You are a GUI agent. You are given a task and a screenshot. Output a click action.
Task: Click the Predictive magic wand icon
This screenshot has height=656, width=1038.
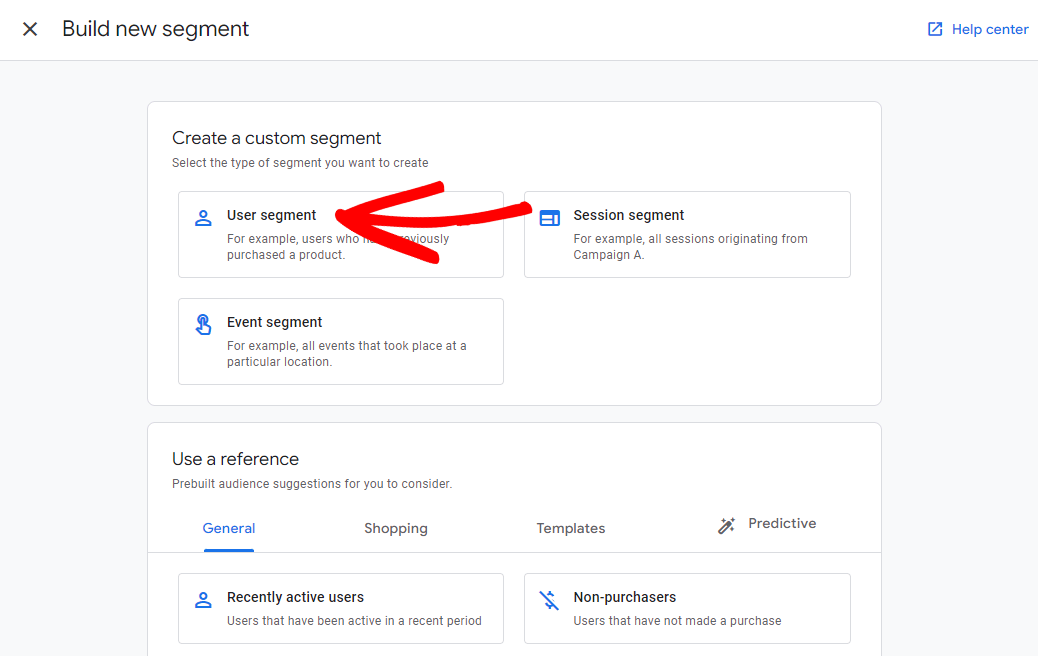[x=726, y=524]
